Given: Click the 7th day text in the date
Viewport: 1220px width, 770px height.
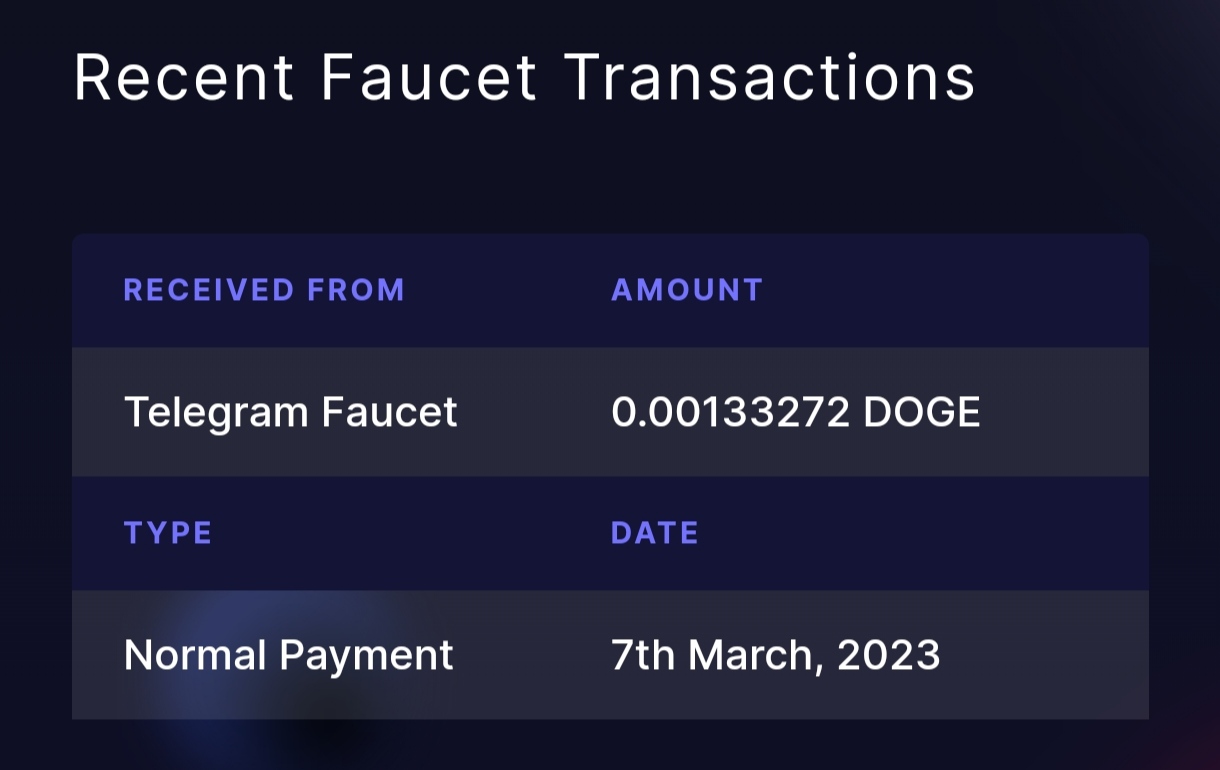Looking at the screenshot, I should point(643,656).
